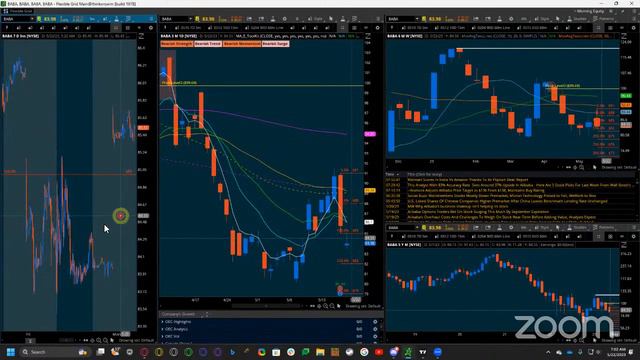
Task: Open the share icon in middle chart toolbar
Action: pos(249,19)
